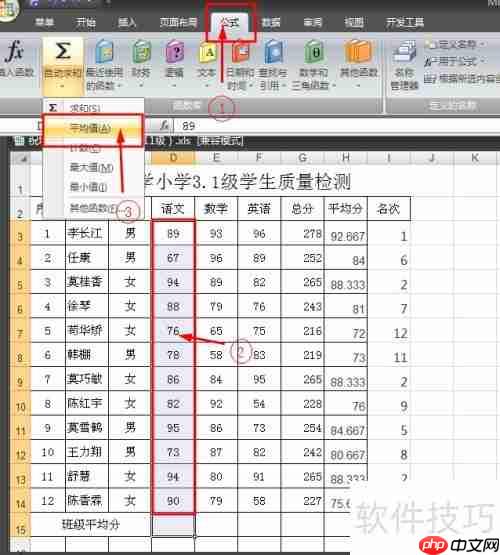
Task: Open the Math and Trig functions icon
Action: [x=314, y=52]
